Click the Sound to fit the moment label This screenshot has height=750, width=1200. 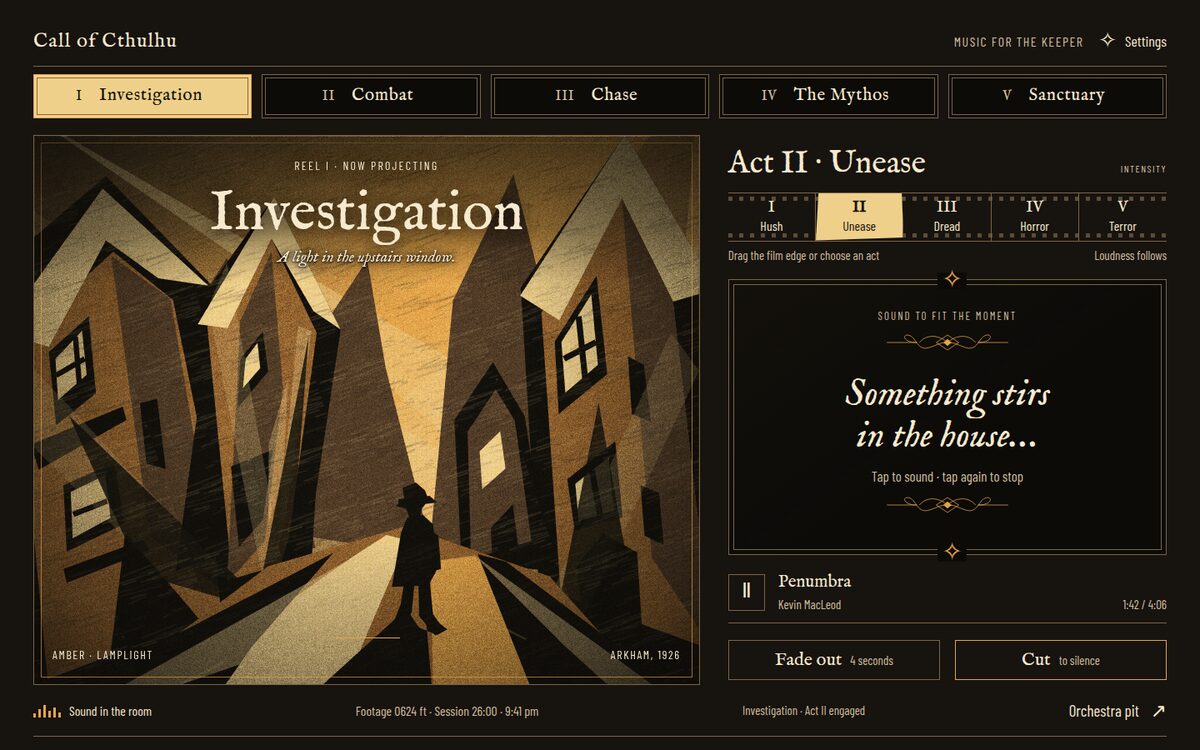(x=947, y=316)
